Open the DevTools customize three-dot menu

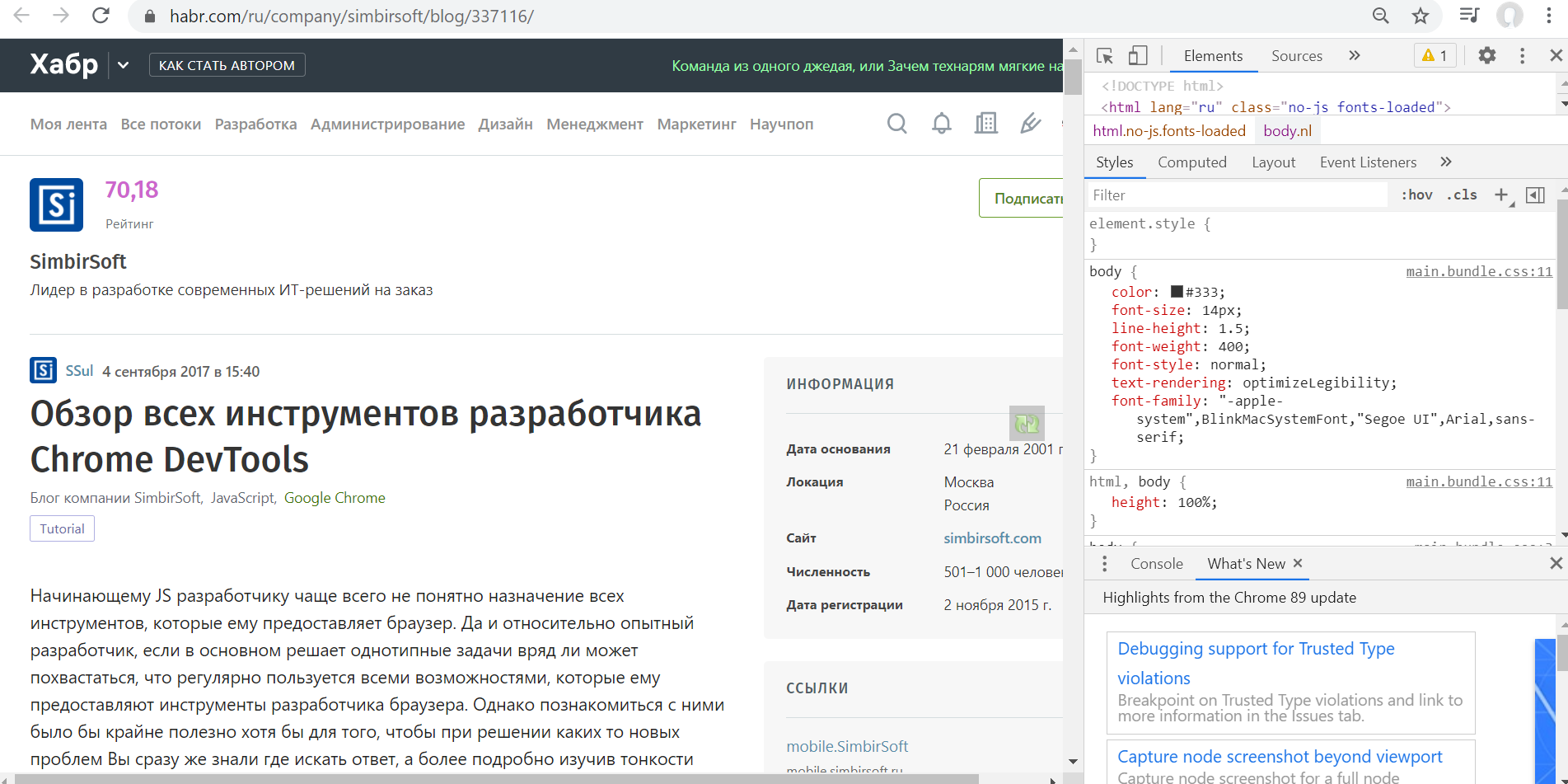point(1522,55)
